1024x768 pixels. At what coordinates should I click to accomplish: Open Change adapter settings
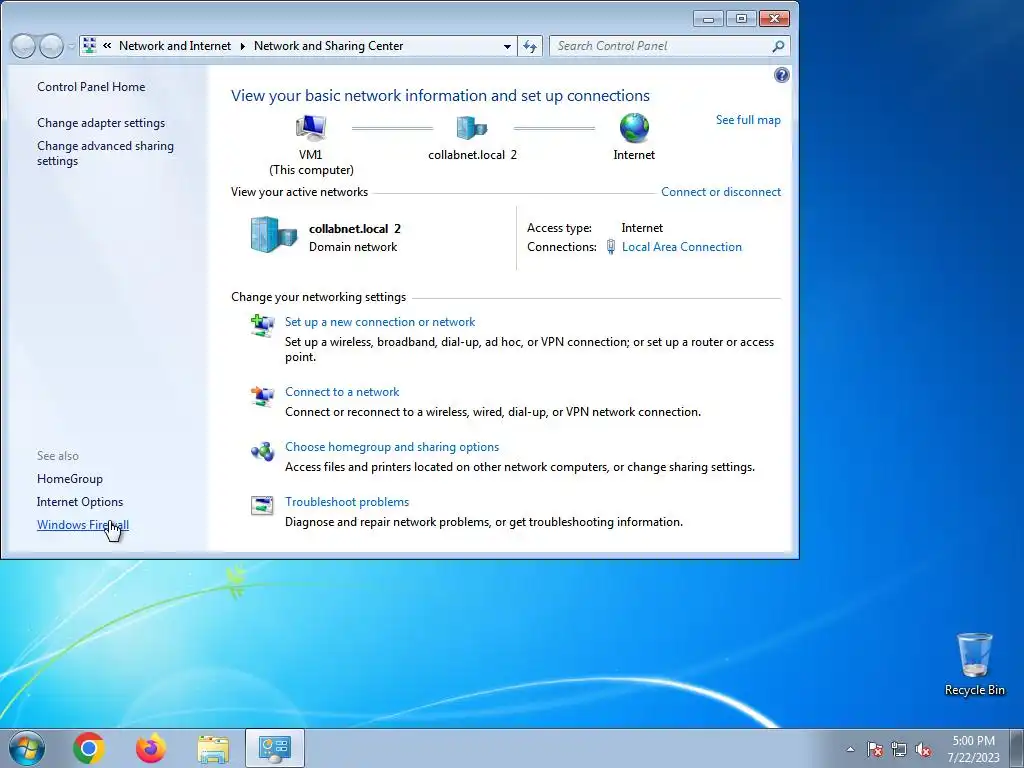101,123
